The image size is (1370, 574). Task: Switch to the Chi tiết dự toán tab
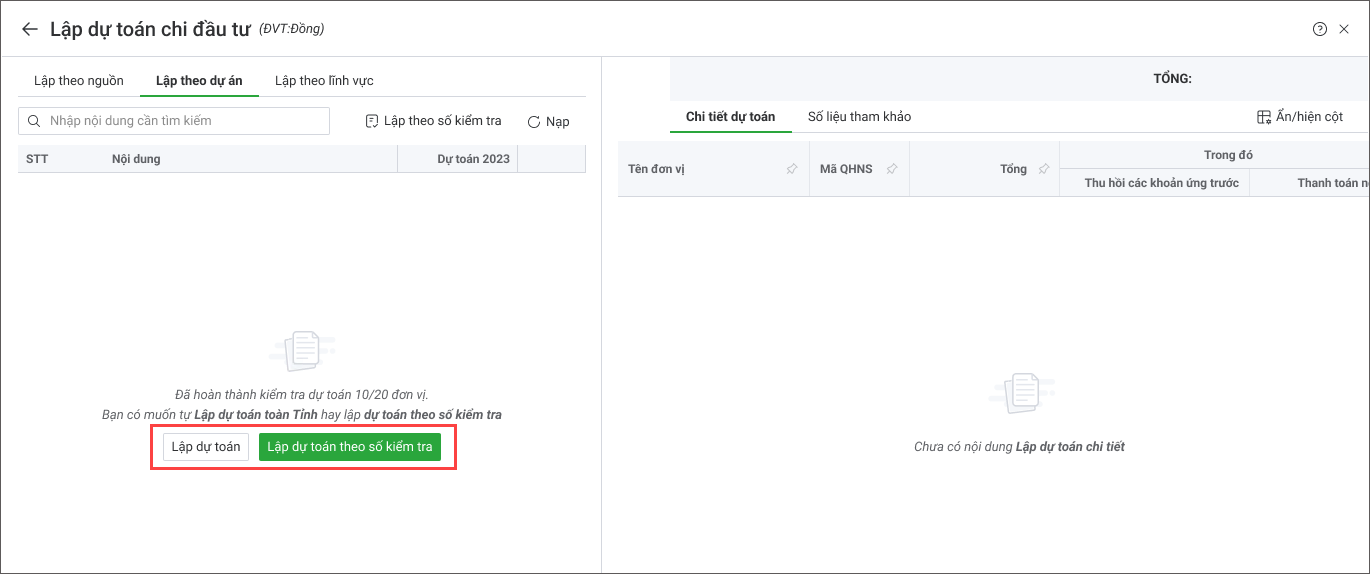[x=730, y=117]
